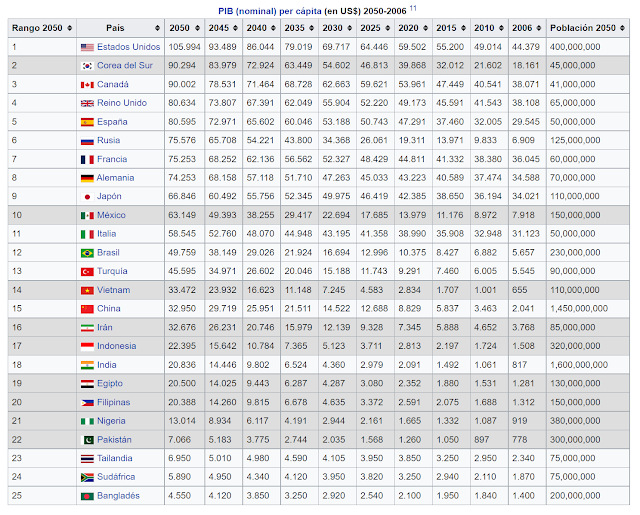The image size is (640, 515).
Task: Open the Alemania country link
Action: click(116, 178)
